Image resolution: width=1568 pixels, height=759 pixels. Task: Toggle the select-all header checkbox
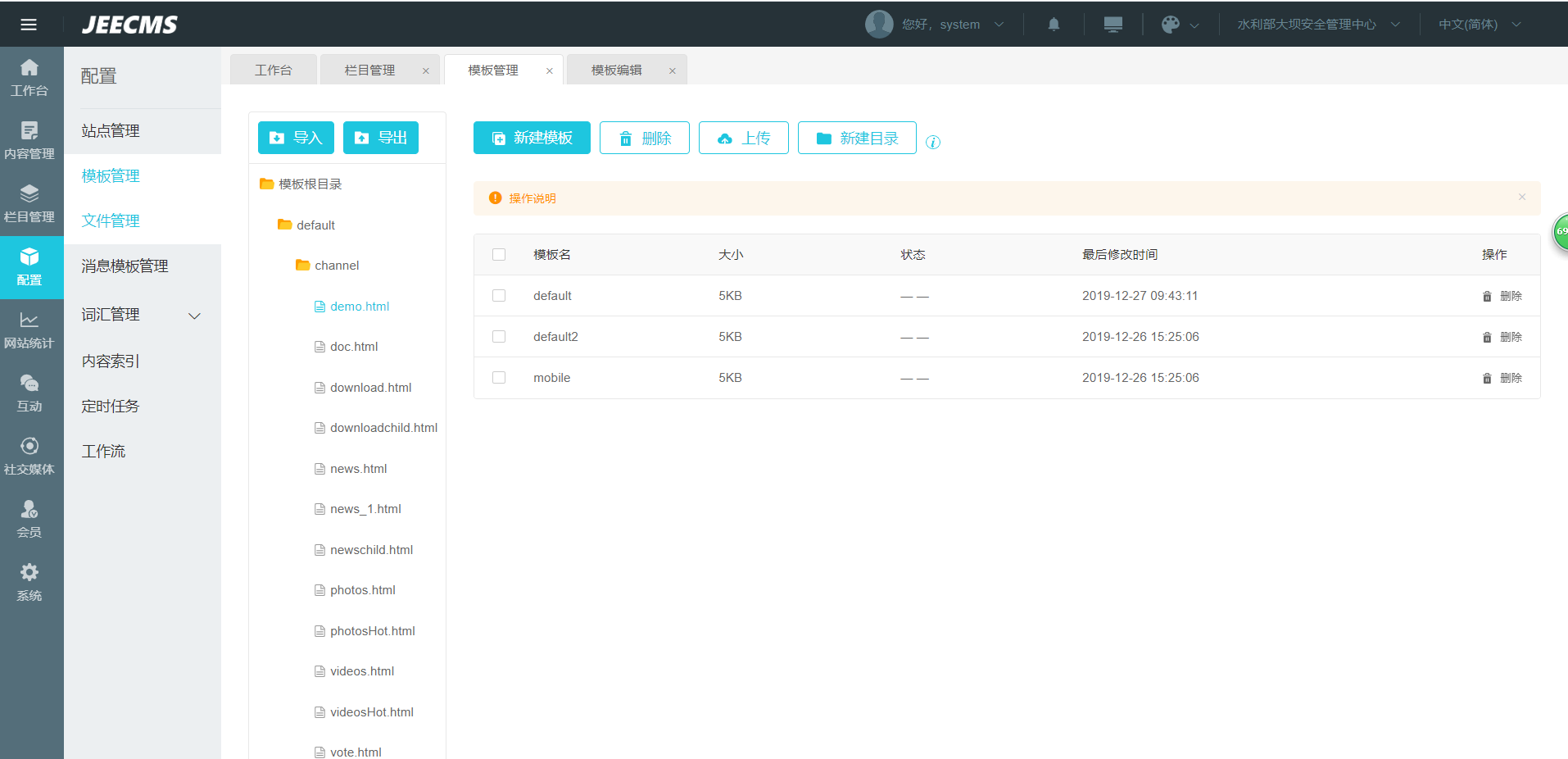point(499,255)
